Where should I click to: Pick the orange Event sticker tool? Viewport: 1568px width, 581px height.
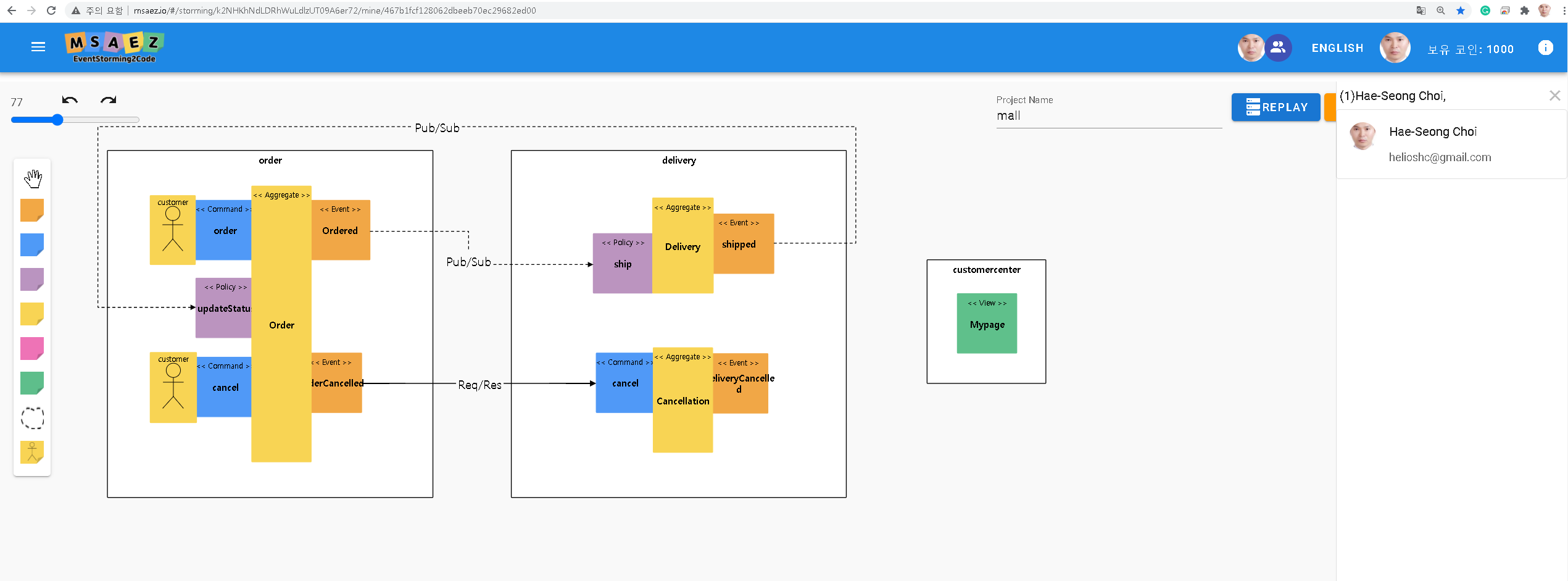32,210
